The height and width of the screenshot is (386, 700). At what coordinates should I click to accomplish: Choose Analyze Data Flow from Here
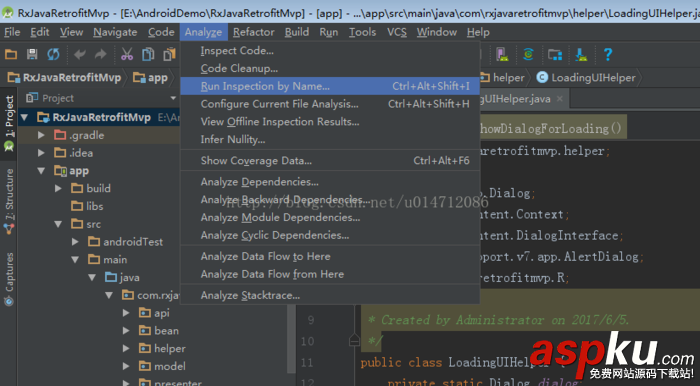(330, 274)
